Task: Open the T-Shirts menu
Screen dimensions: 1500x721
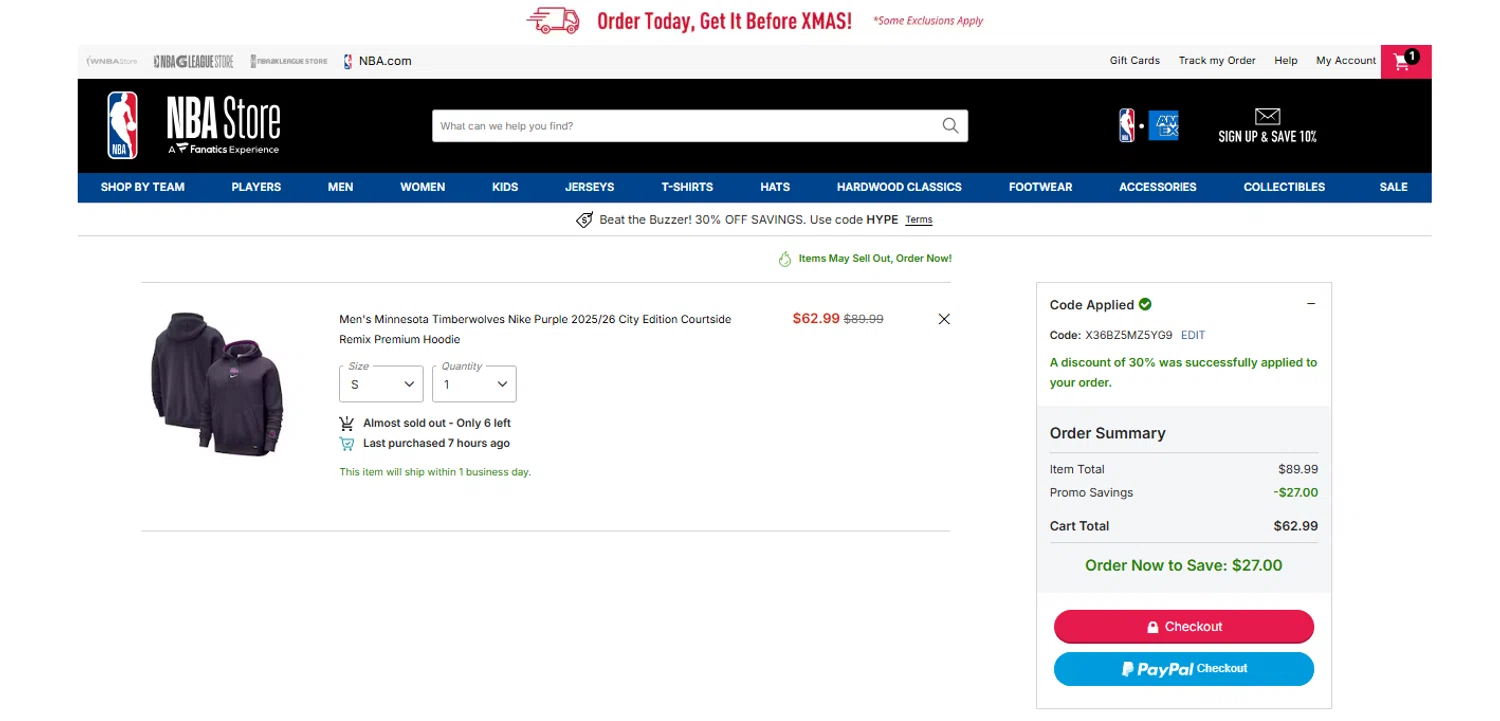Action: (687, 187)
